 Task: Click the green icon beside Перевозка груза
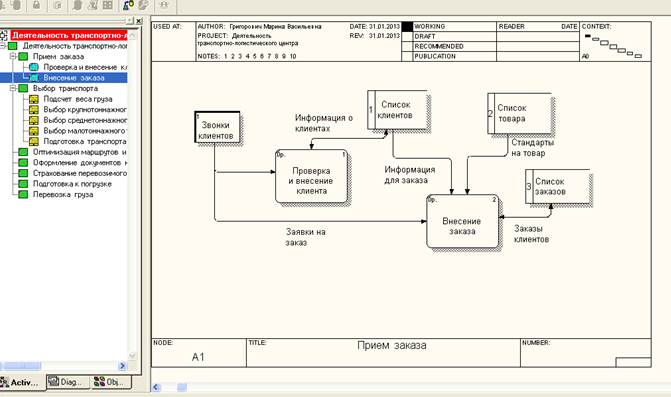[23, 194]
